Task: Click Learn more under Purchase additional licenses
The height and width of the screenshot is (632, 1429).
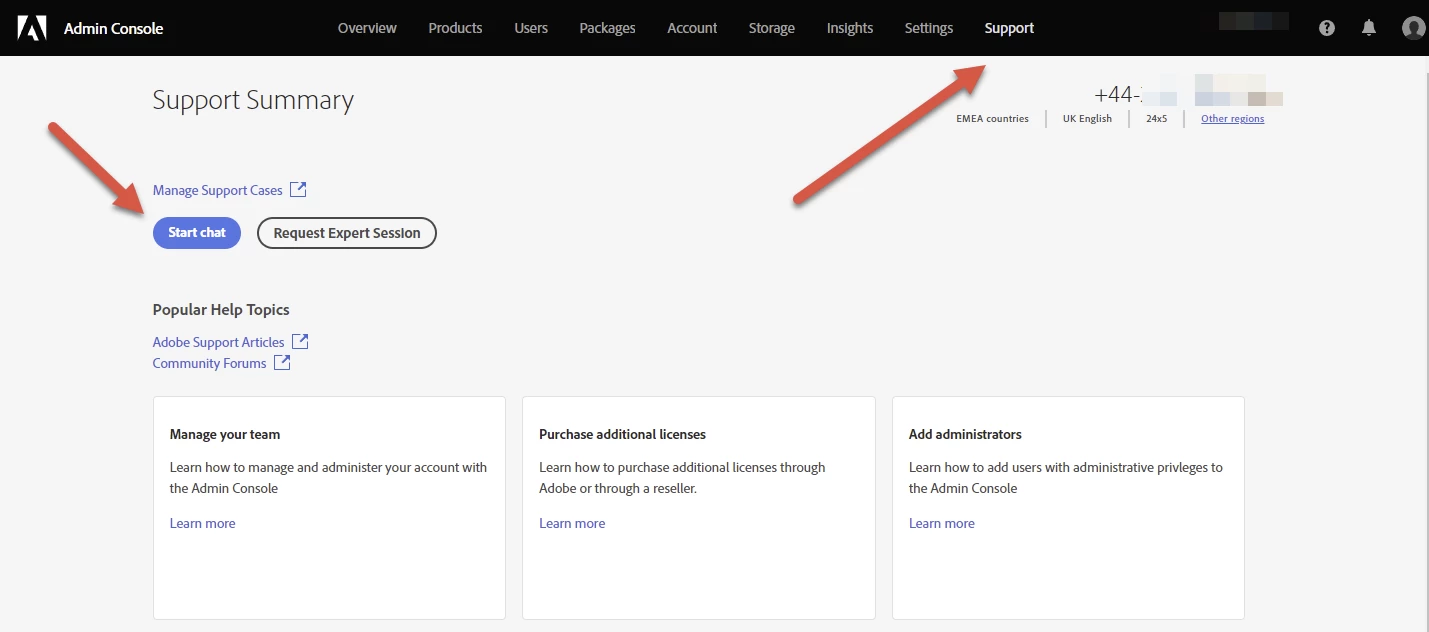Action: [572, 523]
